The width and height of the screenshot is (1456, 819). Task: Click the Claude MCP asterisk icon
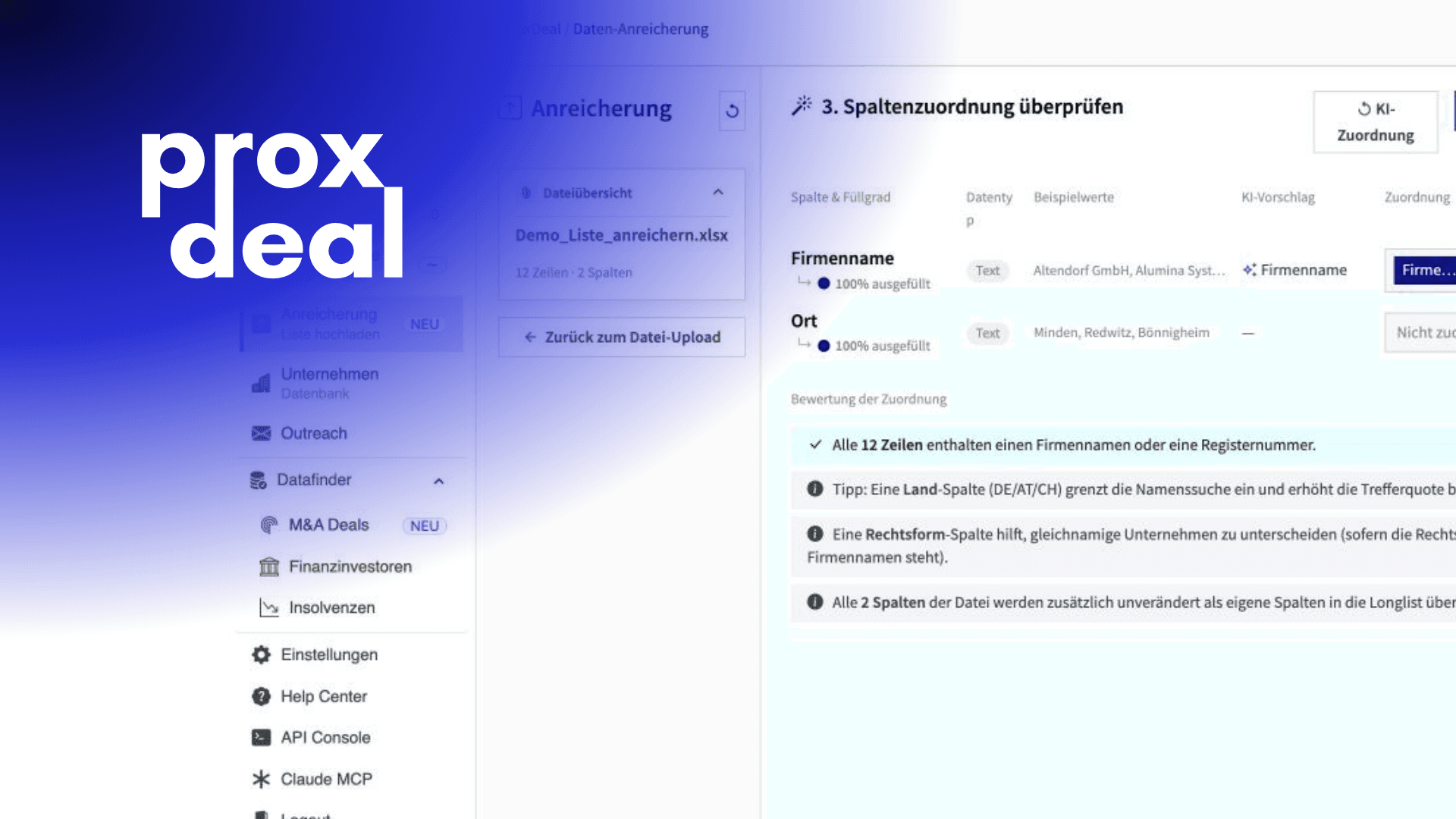pos(261,779)
